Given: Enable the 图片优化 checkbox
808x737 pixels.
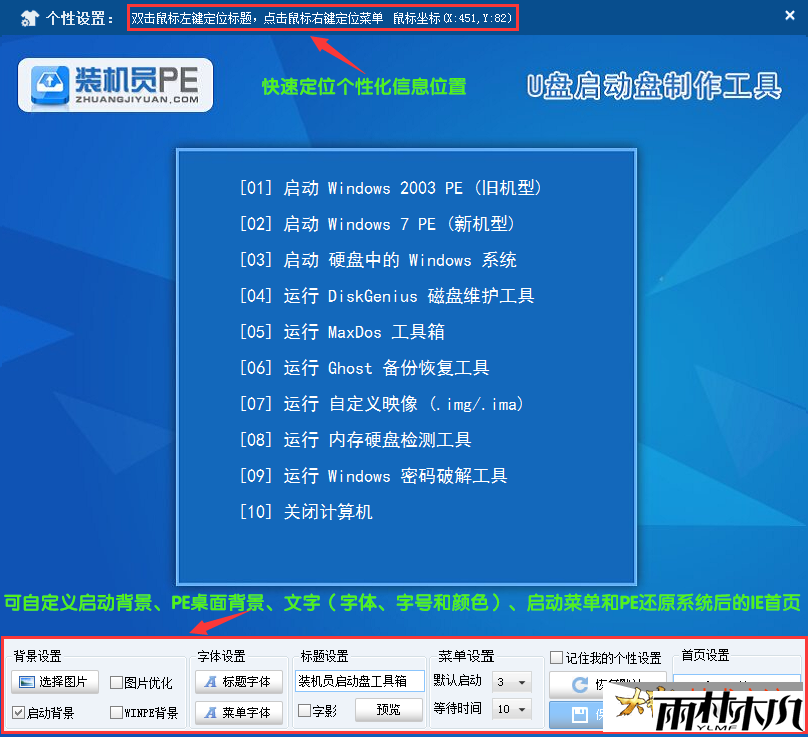Looking at the screenshot, I should [117, 683].
